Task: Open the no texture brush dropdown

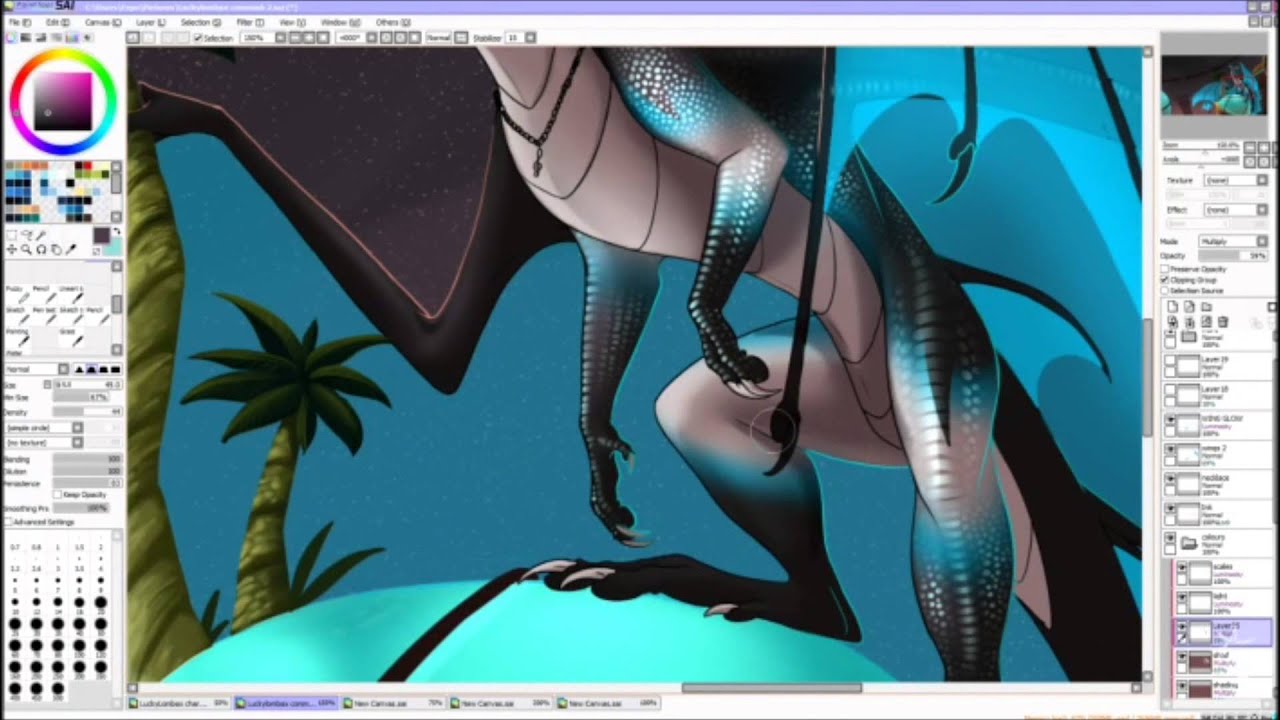Action: 43,442
